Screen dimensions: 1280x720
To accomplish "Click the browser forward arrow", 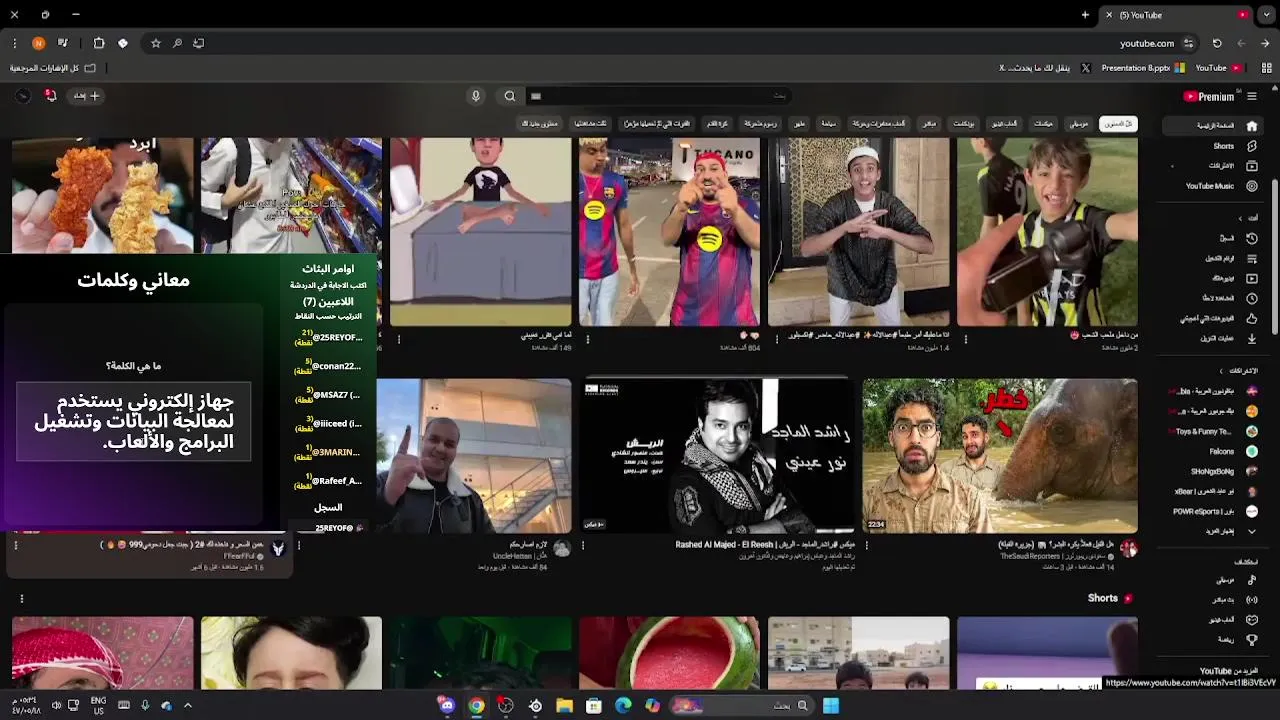I will [1265, 43].
